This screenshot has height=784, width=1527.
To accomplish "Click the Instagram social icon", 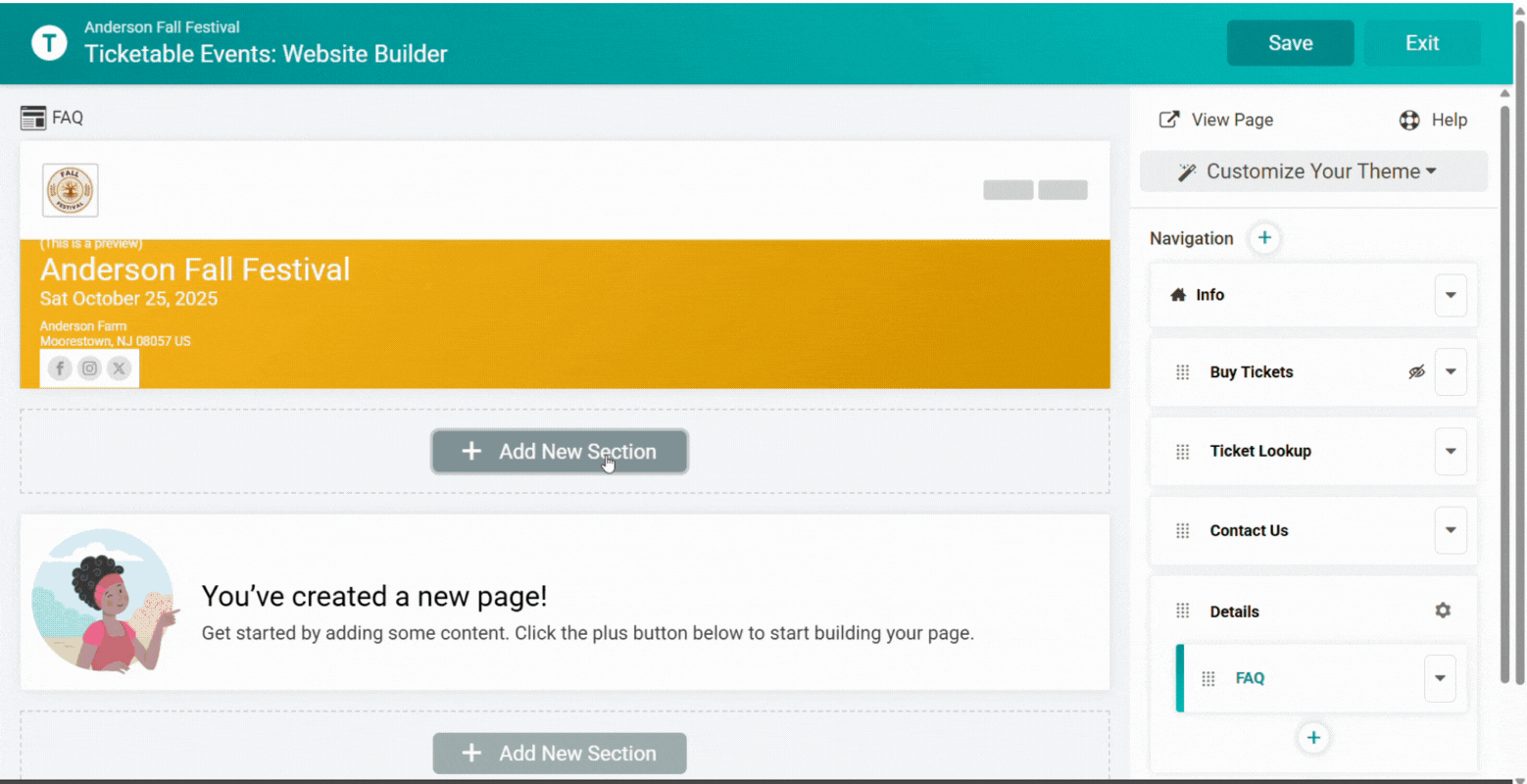I will tap(89, 368).
